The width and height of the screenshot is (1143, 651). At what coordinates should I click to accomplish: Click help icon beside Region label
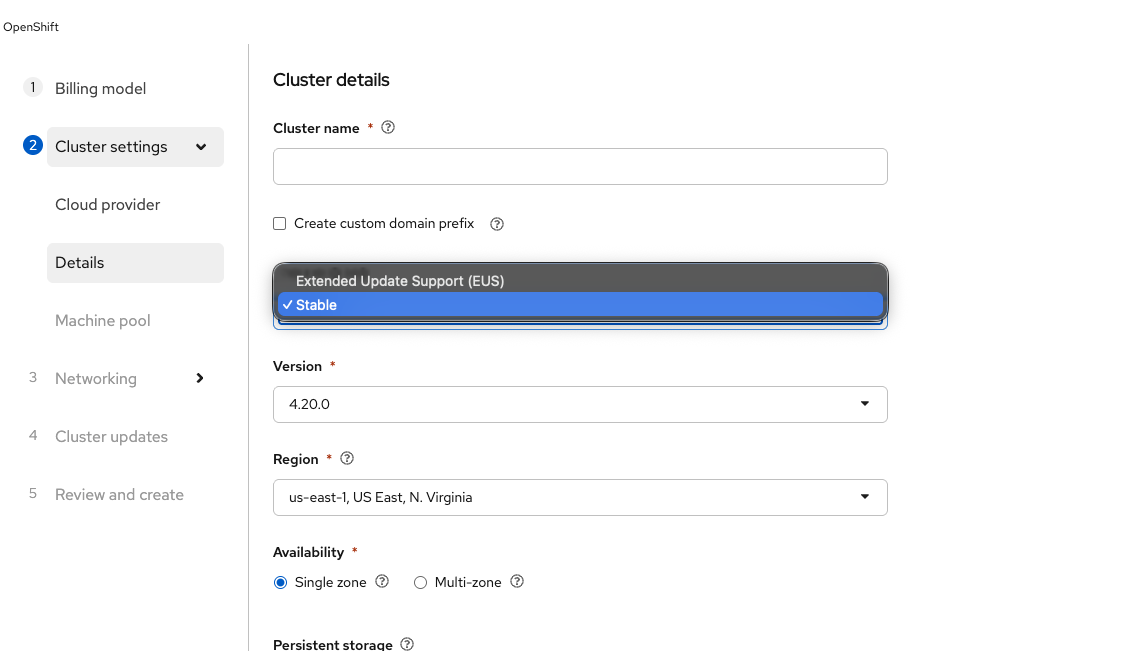pos(347,459)
